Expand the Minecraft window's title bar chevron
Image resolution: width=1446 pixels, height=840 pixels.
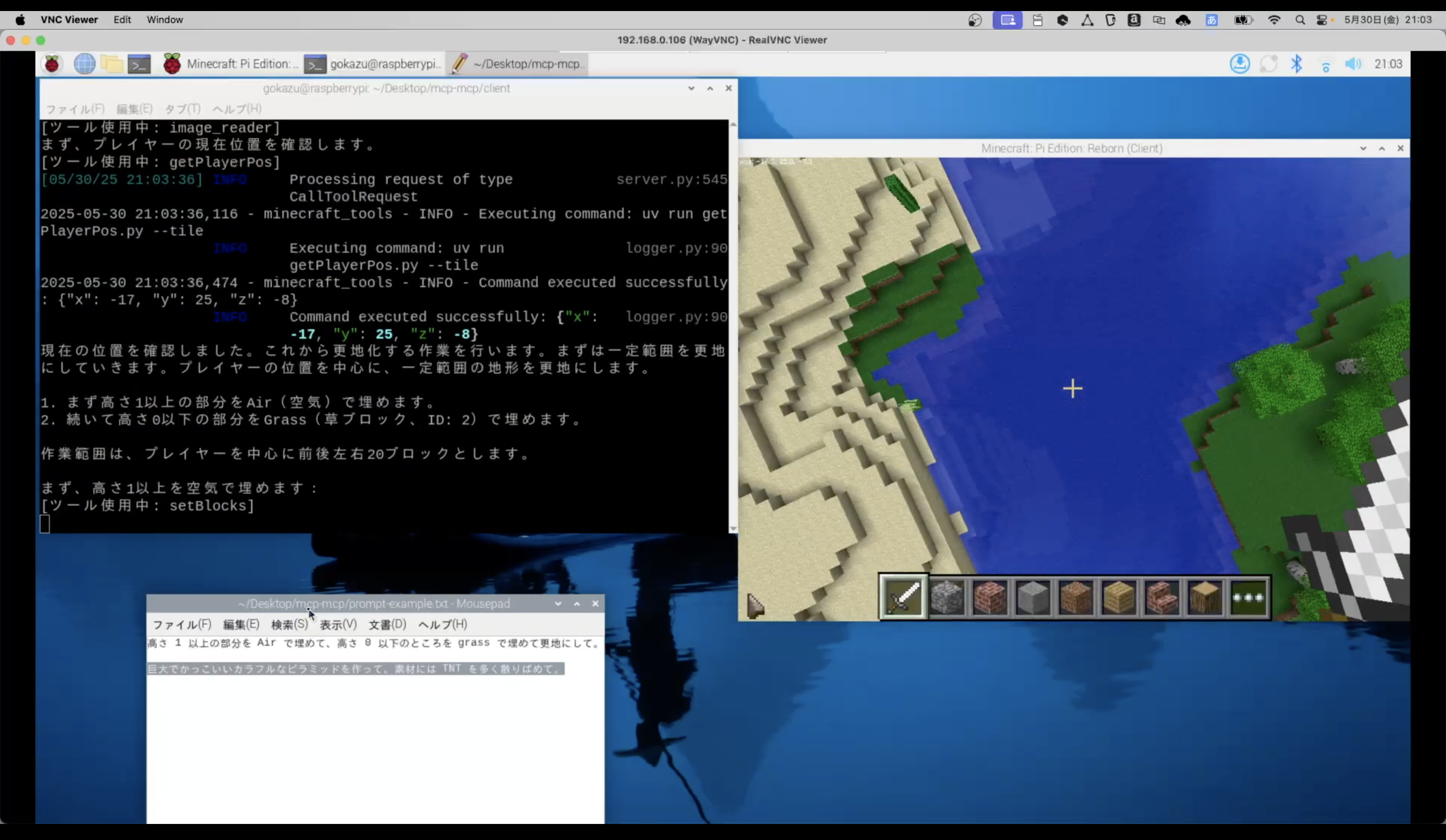click(x=1363, y=149)
